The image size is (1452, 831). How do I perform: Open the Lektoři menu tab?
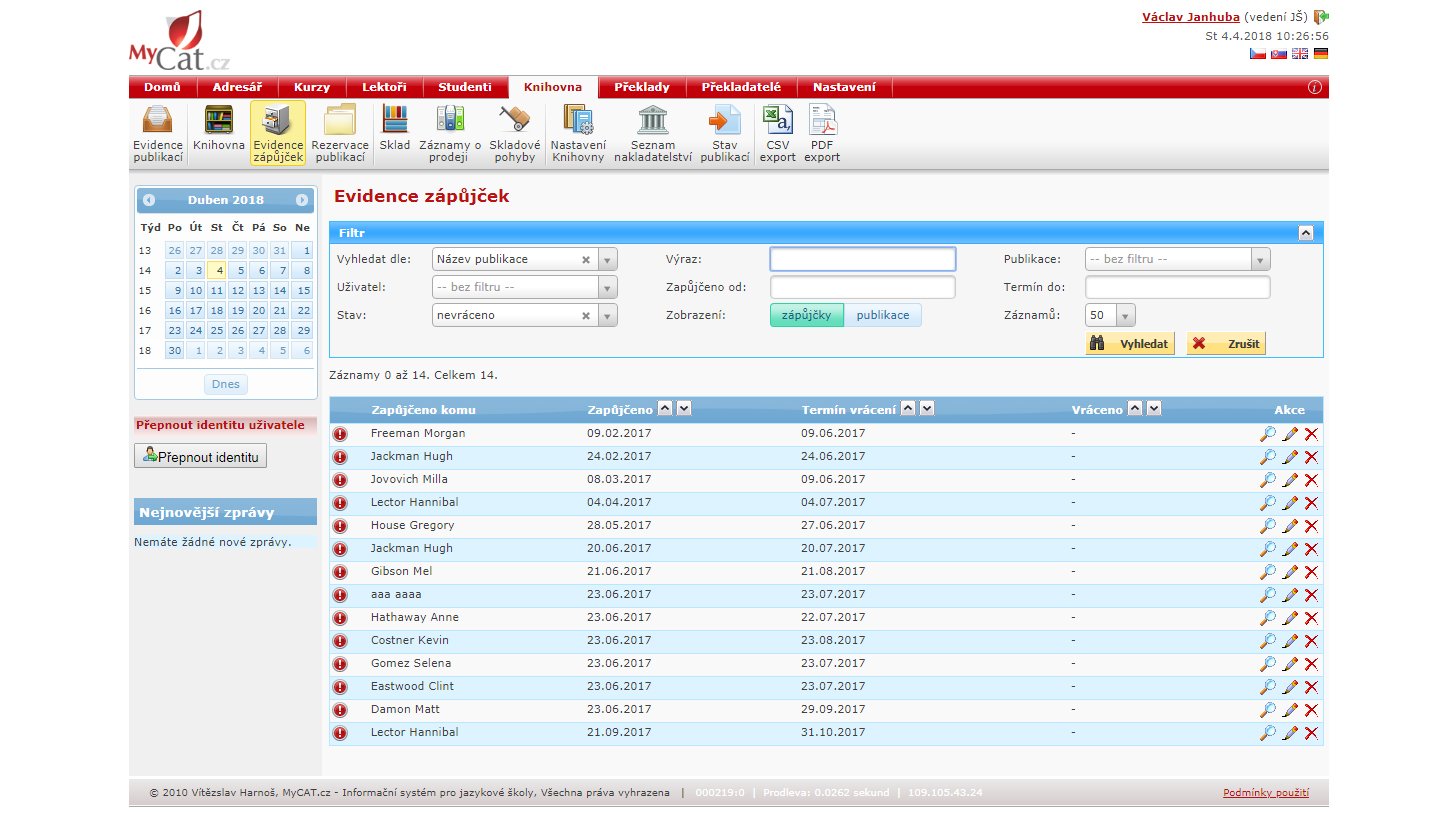click(x=384, y=87)
